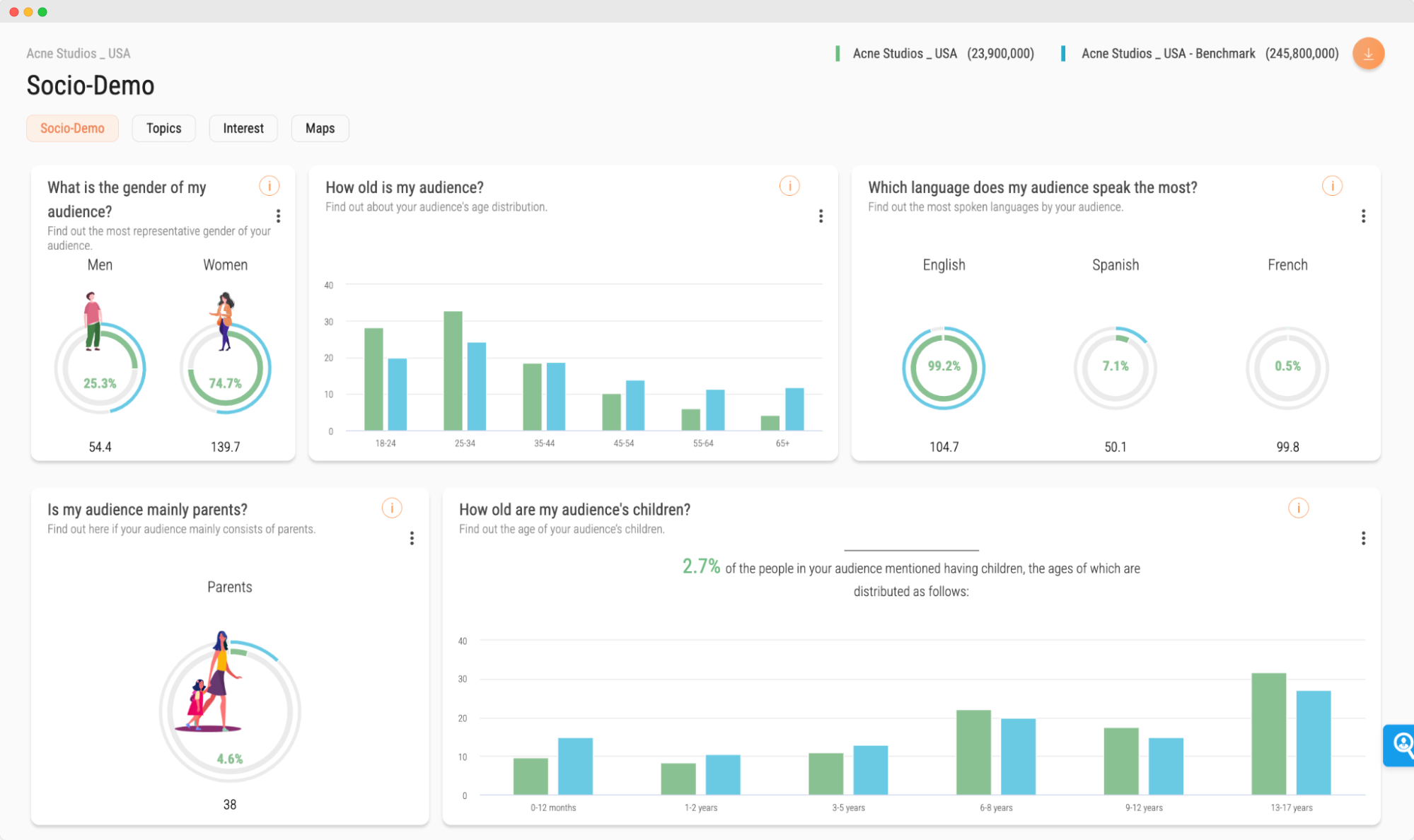
Task: Click the 2.7% statistic text
Action: pos(701,566)
